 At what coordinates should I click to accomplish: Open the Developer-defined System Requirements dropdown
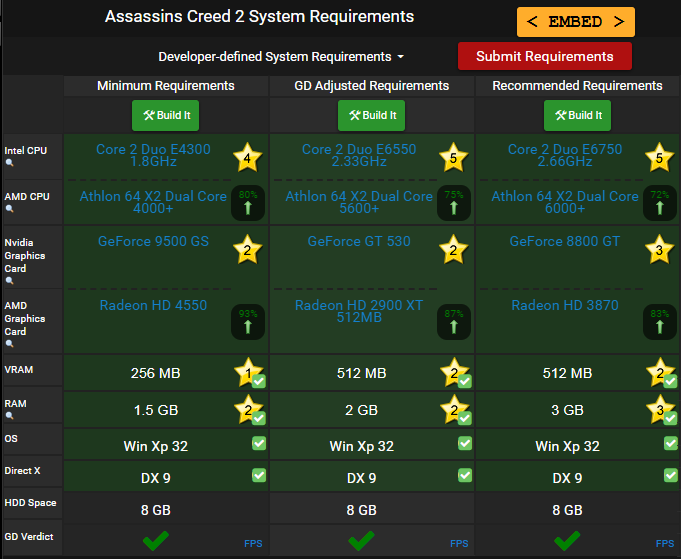[x=281, y=57]
